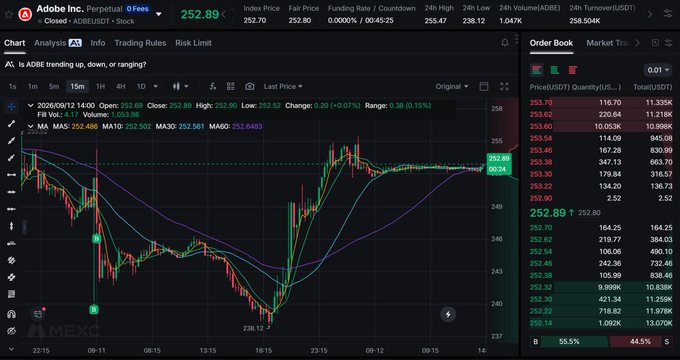Click bid price 252.32 row with 9.999K
680x360 pixels.
point(601,287)
